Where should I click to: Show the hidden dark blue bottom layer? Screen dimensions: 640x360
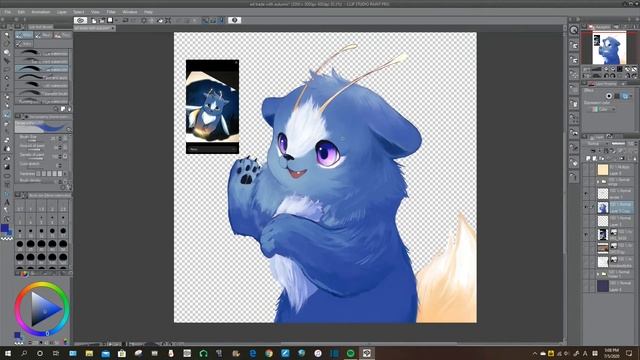click(586, 286)
